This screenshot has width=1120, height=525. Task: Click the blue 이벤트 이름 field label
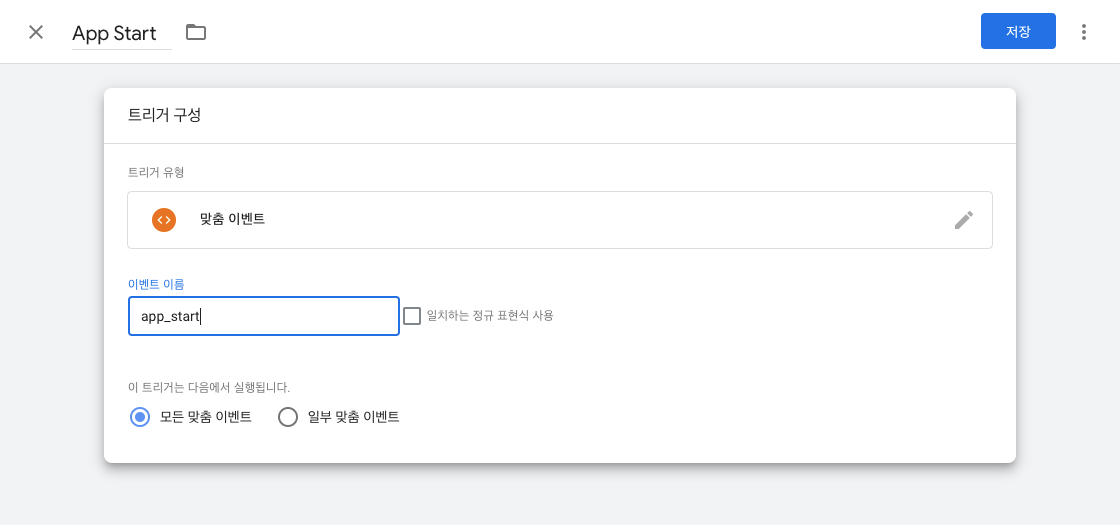(x=156, y=284)
